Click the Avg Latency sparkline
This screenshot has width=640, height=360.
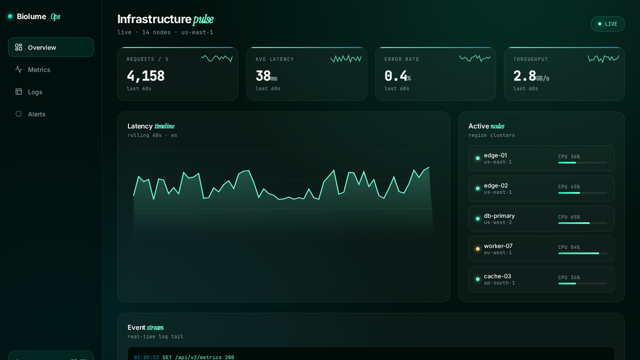pos(346,59)
